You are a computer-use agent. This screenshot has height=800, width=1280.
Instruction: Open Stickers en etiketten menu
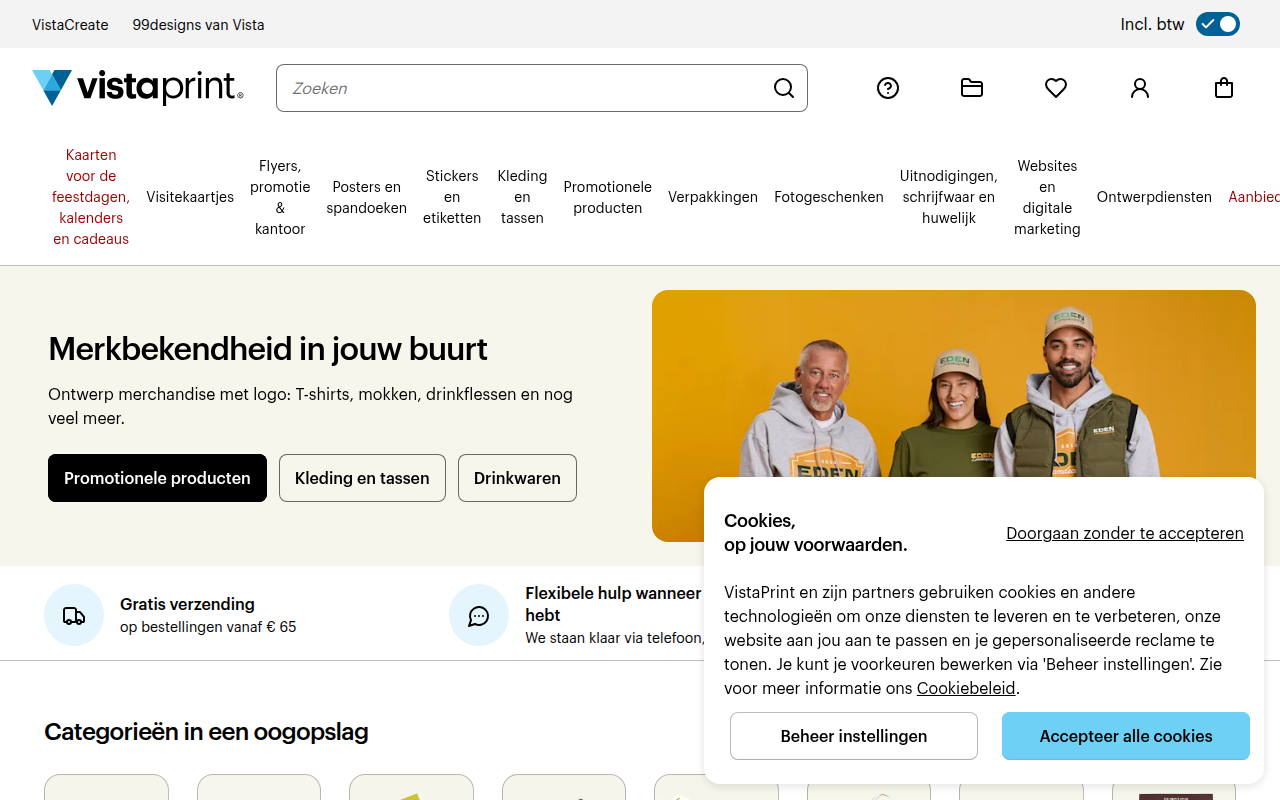pyautogui.click(x=452, y=197)
